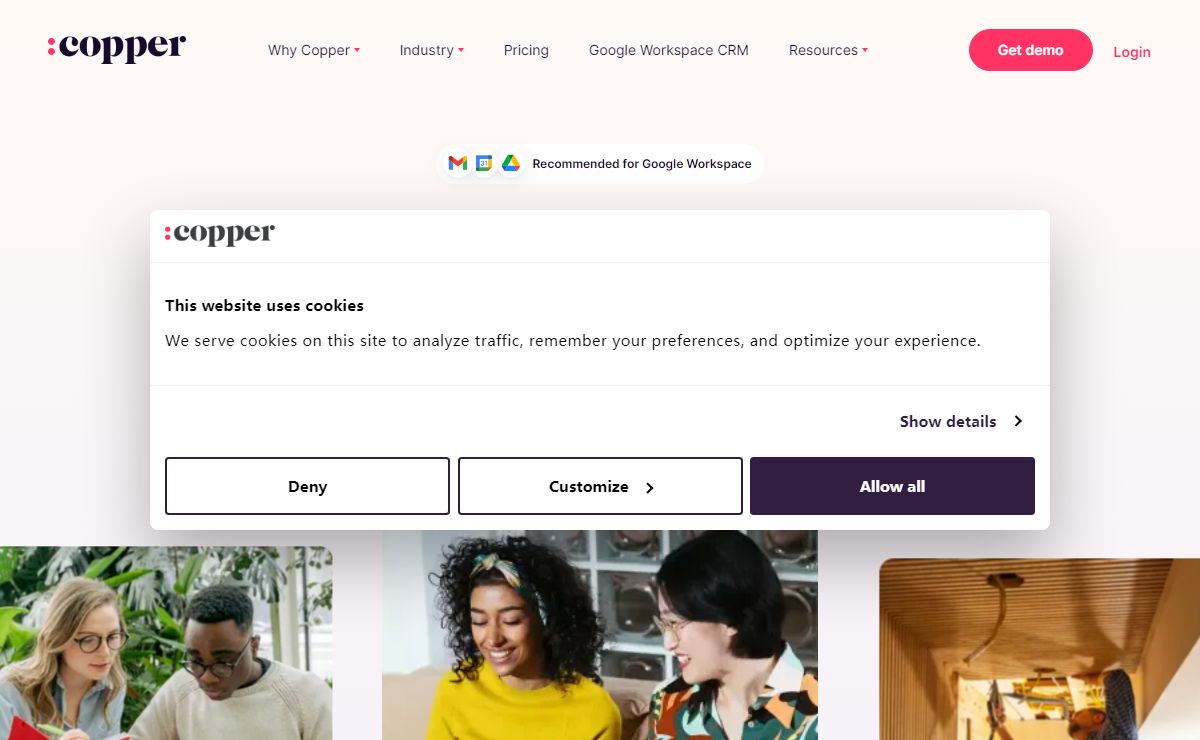
Task: Expand the Why Copper dropdown menu
Action: tap(314, 50)
